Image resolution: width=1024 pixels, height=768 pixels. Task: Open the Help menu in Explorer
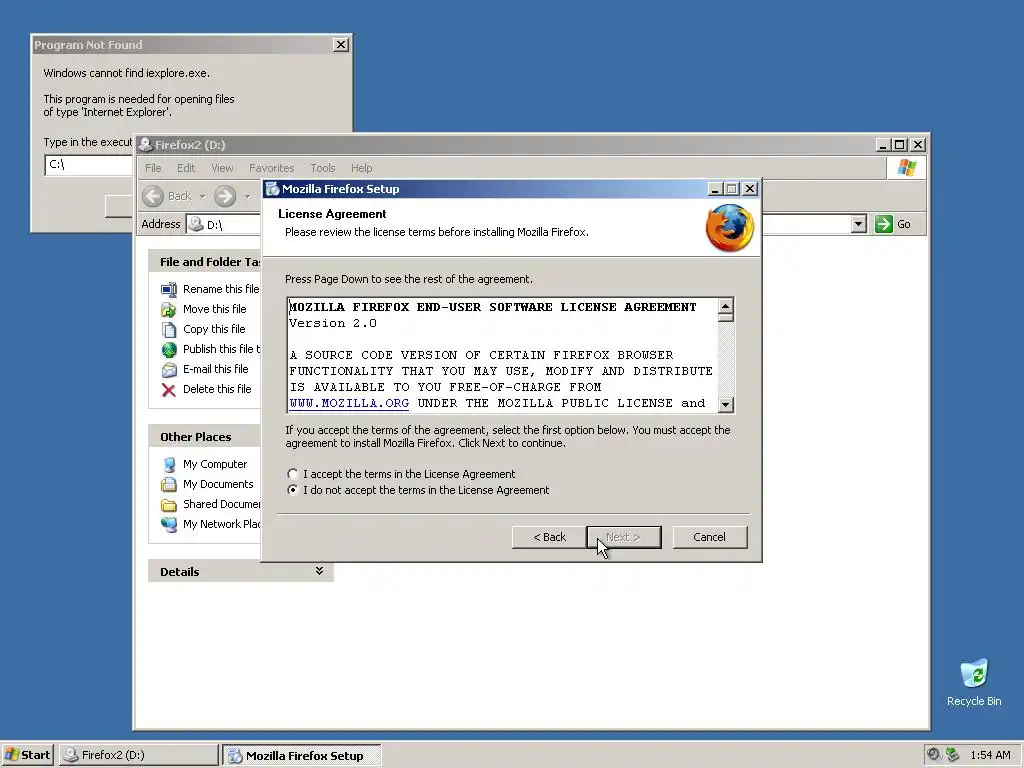(361, 168)
